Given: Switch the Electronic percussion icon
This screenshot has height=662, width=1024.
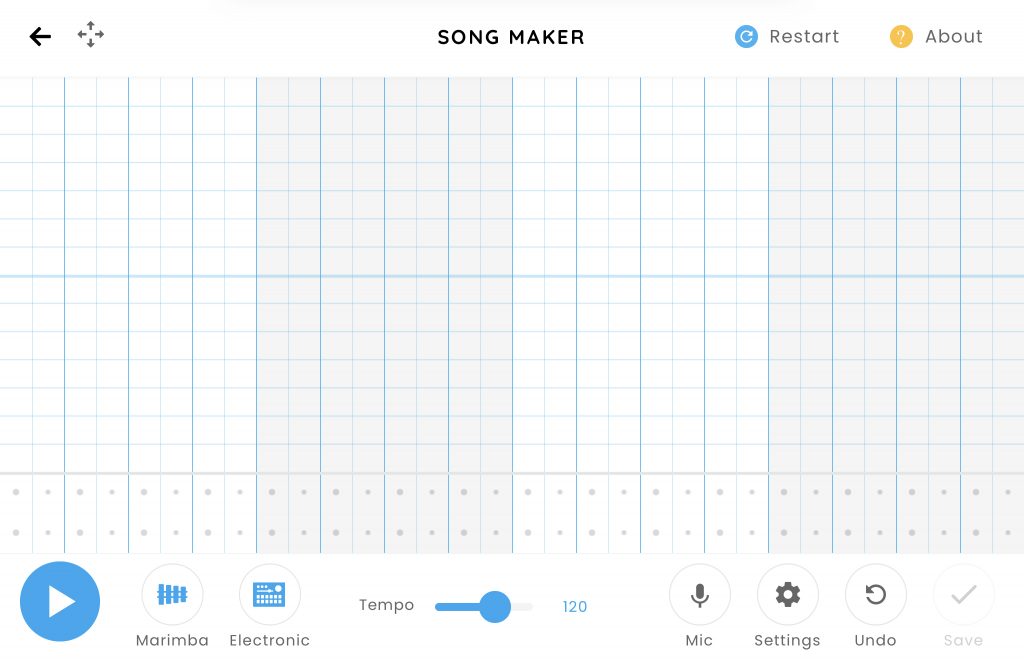Looking at the screenshot, I should pos(270,595).
